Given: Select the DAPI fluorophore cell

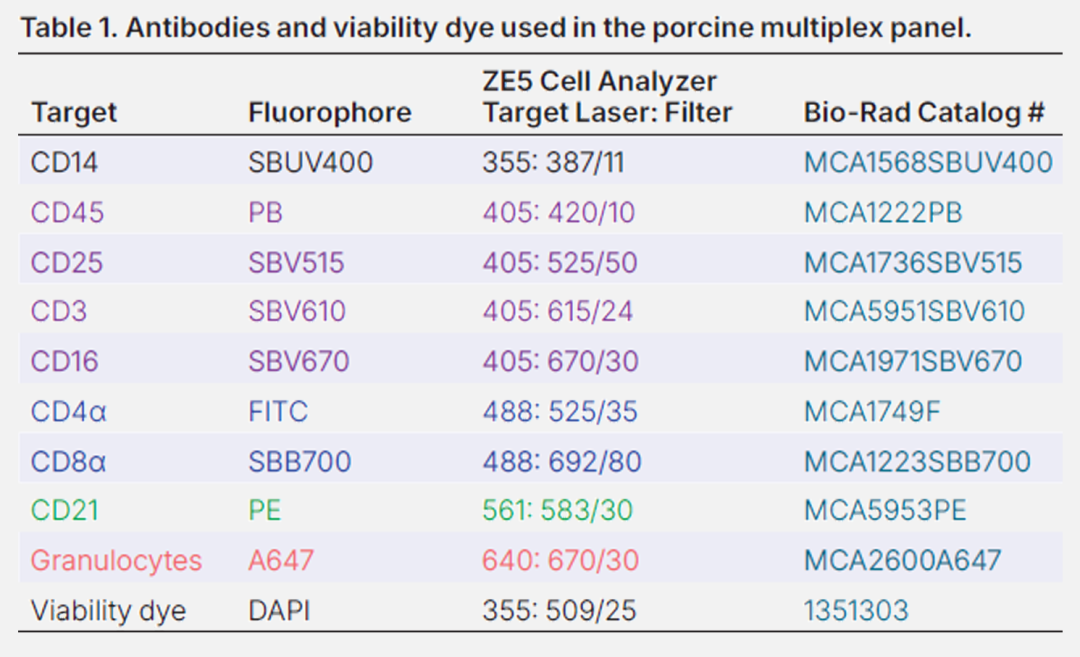Looking at the screenshot, I should tap(279, 610).
